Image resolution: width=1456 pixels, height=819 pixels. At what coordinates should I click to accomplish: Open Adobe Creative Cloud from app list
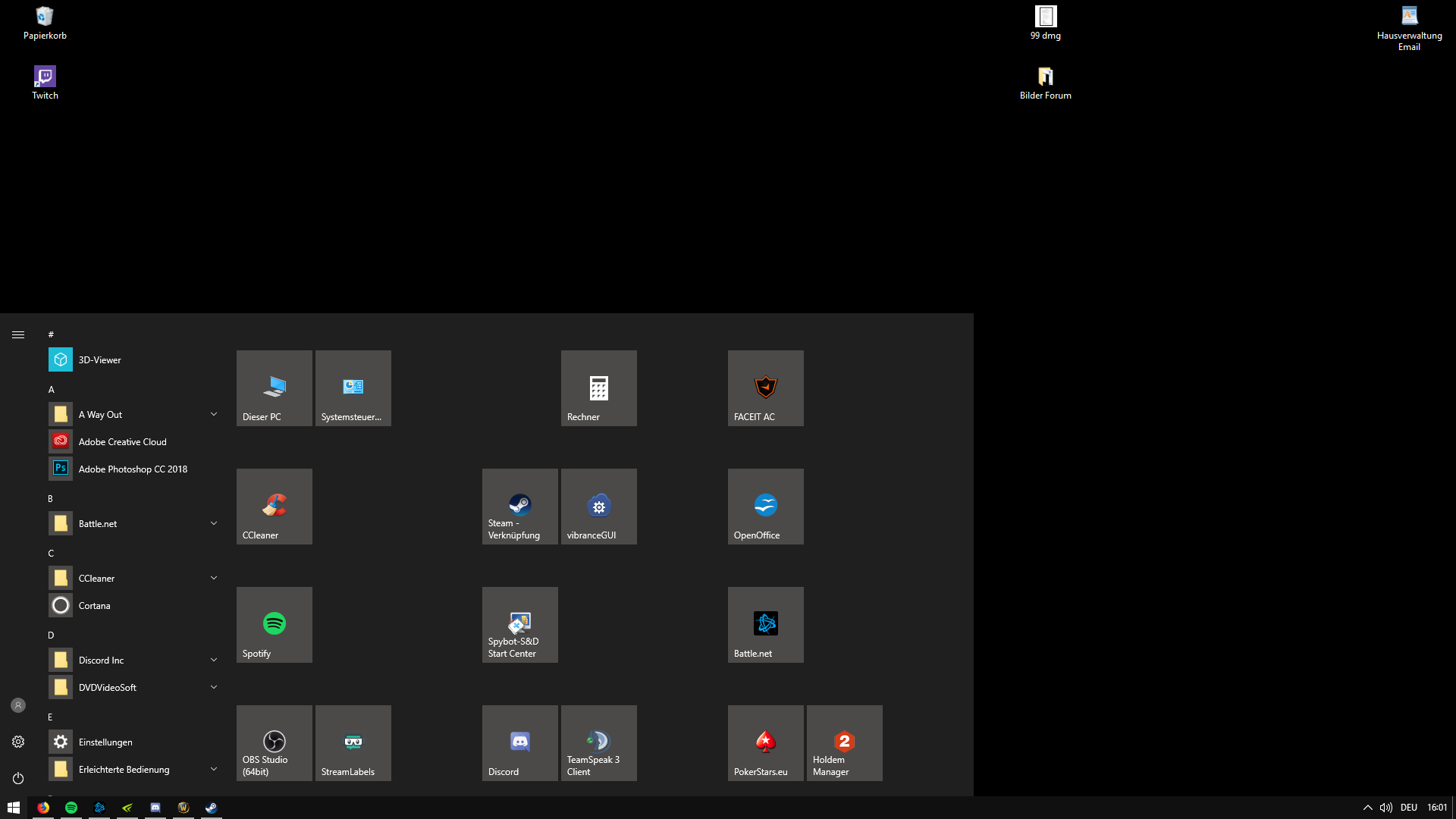pos(135,441)
